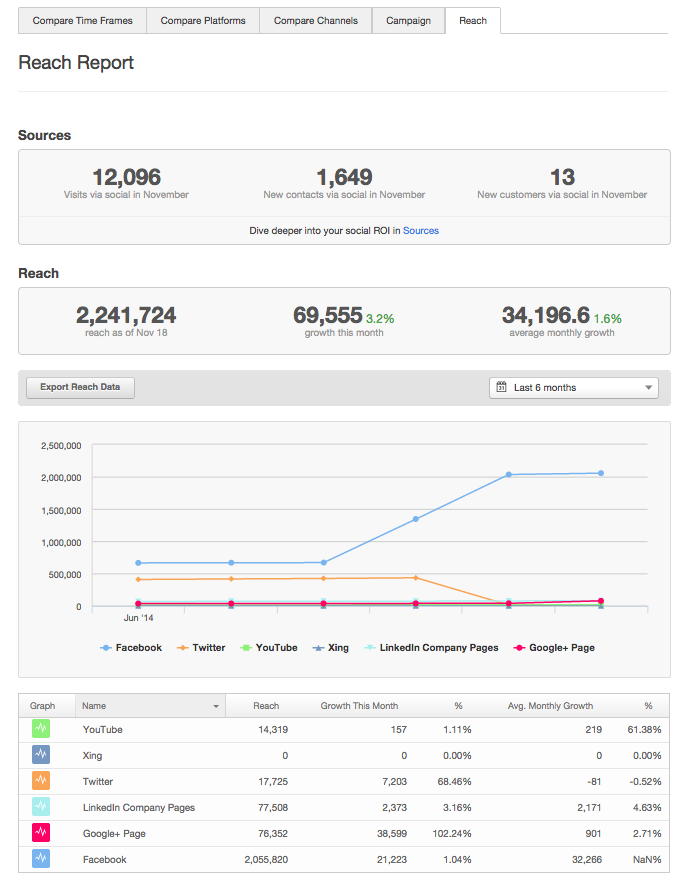Click Google+ Page row name

tap(114, 833)
